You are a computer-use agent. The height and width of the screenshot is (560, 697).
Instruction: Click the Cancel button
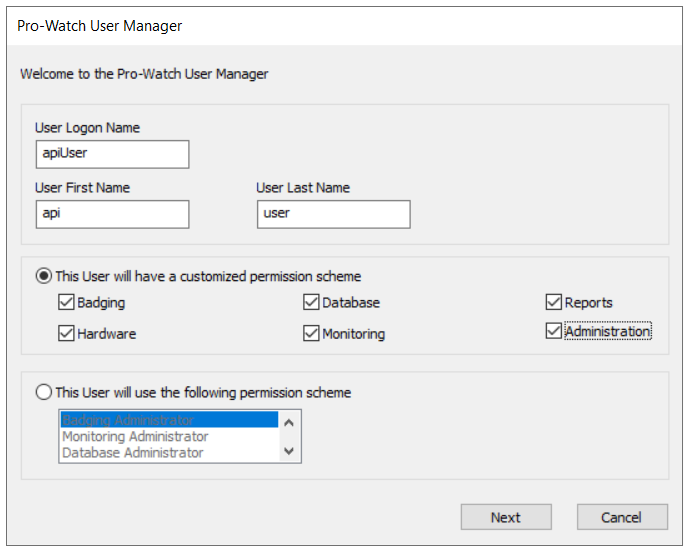(x=622, y=517)
